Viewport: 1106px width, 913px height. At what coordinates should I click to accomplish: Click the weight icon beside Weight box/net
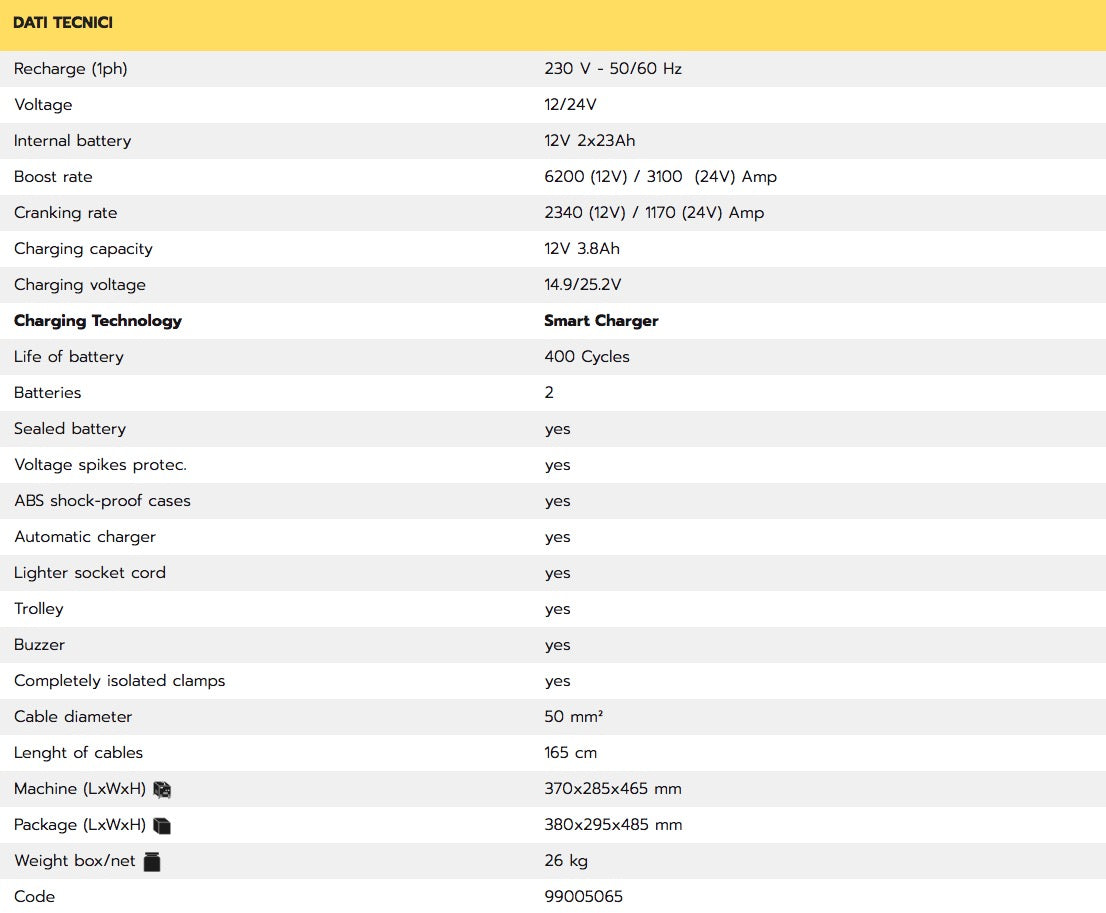pyautogui.click(x=152, y=861)
